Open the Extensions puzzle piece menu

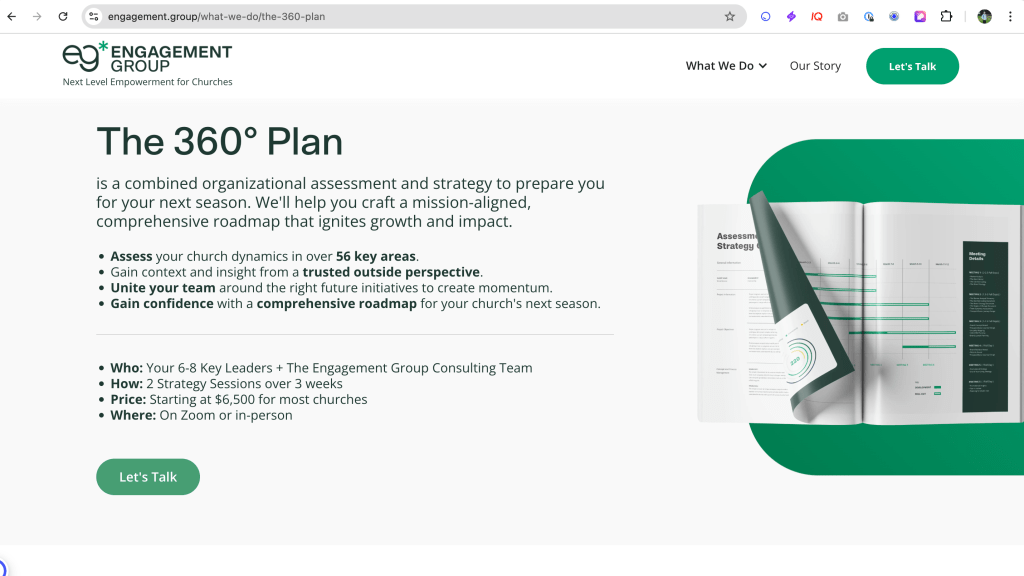946,17
